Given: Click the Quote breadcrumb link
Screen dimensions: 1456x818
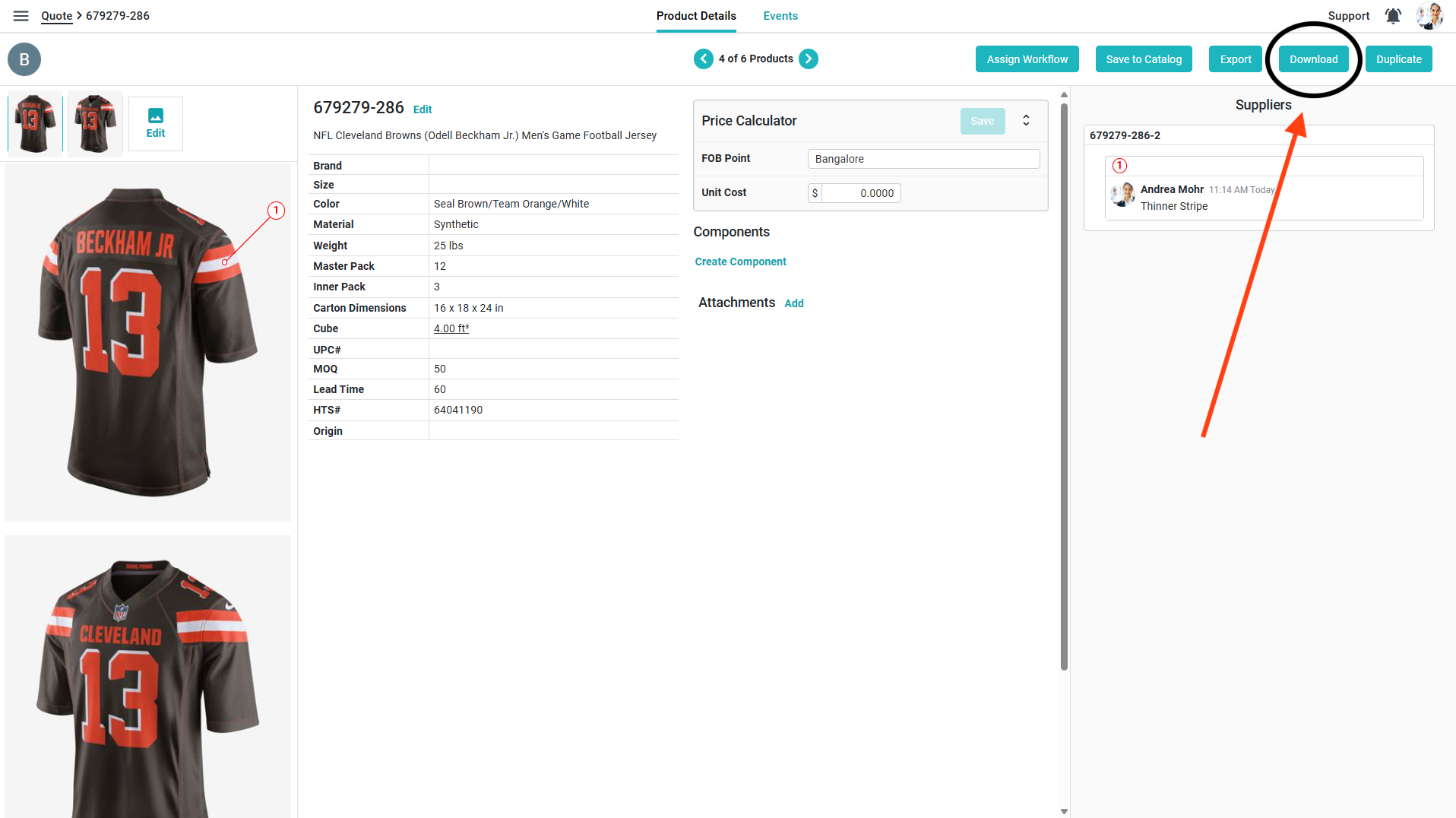Looking at the screenshot, I should point(56,16).
